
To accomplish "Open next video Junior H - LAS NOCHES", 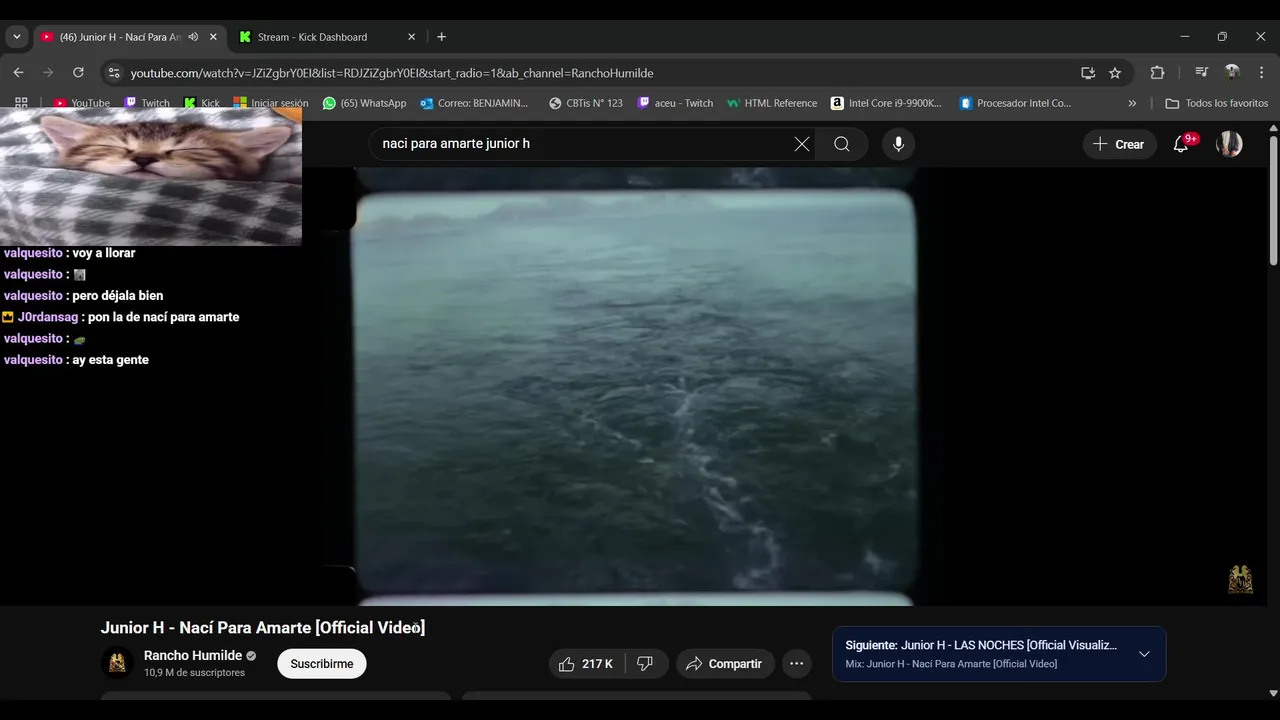I will pos(981,645).
